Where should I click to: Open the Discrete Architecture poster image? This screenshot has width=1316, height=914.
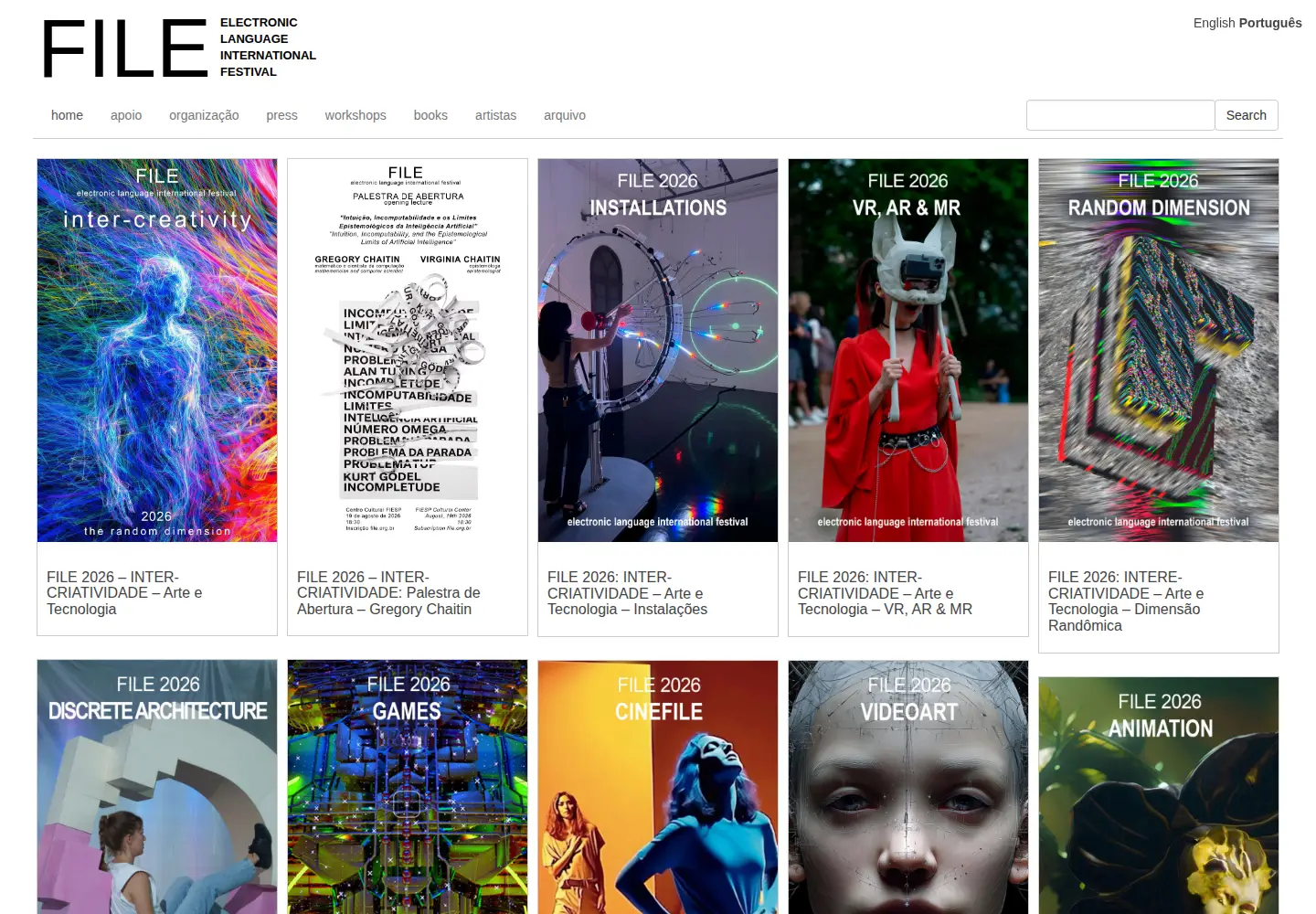tap(157, 787)
